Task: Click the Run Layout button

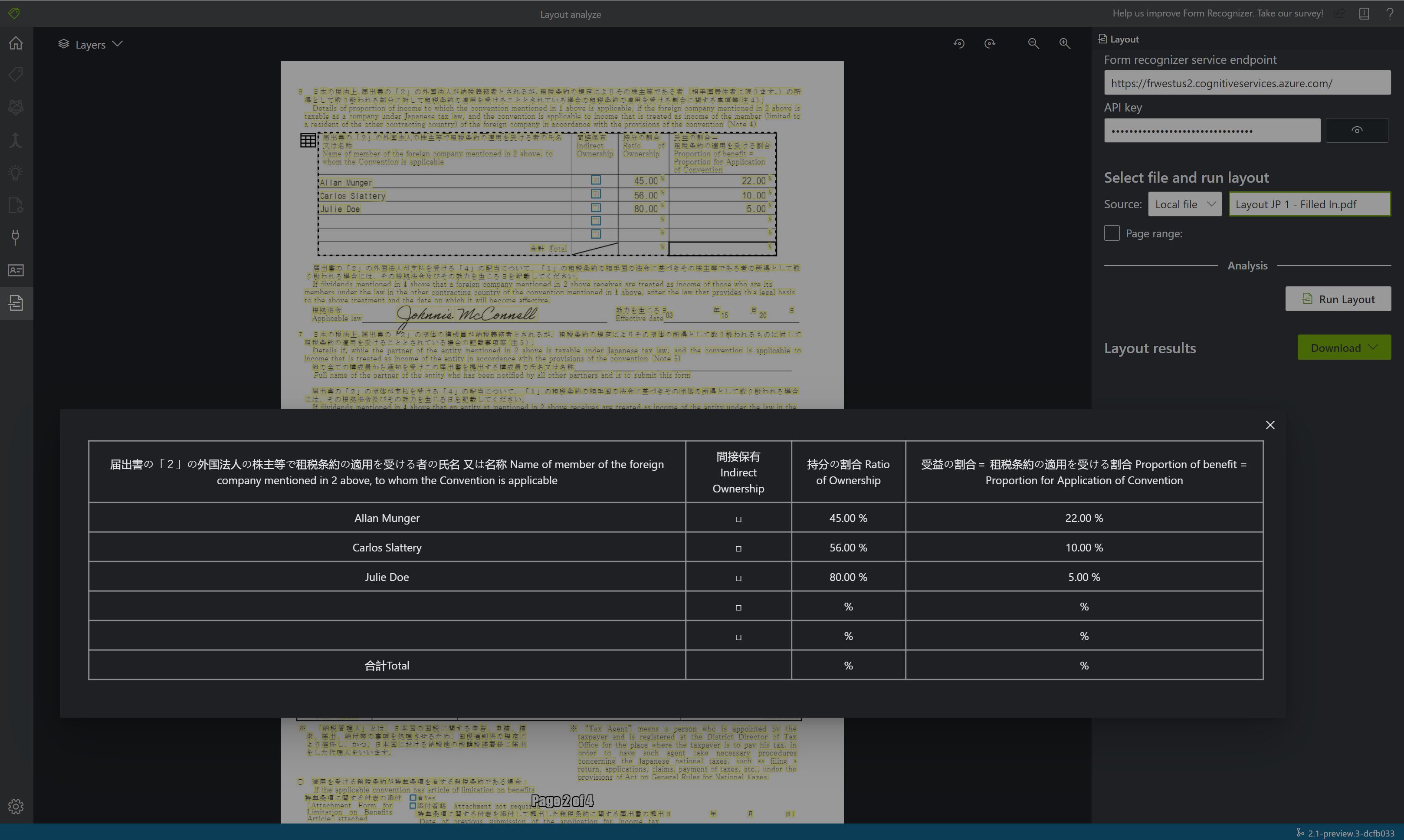Action: 1339,298
